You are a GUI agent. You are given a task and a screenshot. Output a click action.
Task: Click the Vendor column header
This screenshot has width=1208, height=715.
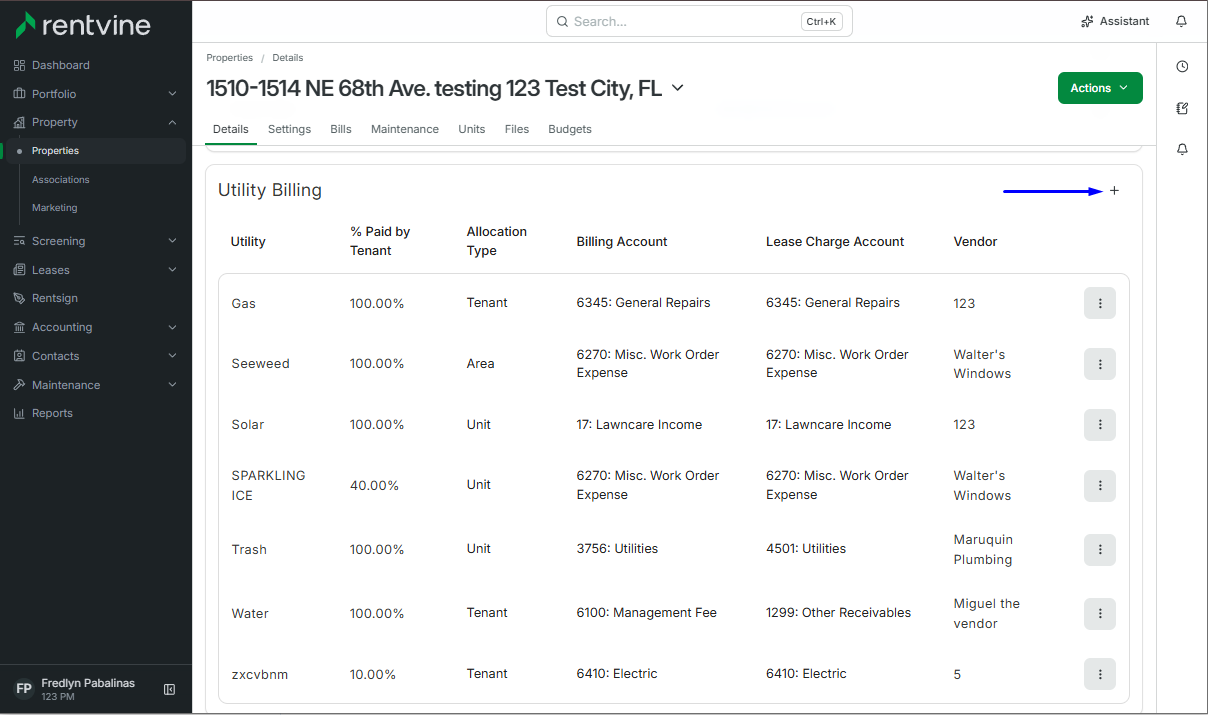point(975,241)
